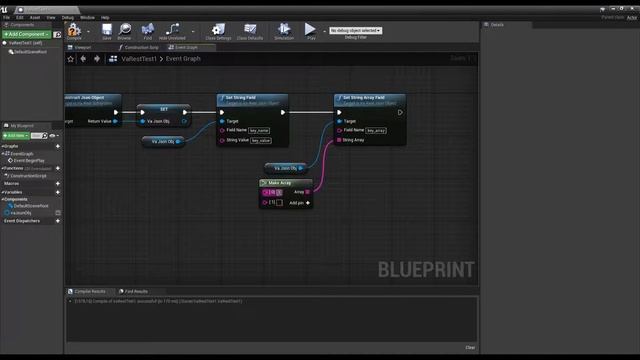Start Simulation from the toolbar
The height and width of the screenshot is (360, 640).
point(284,31)
